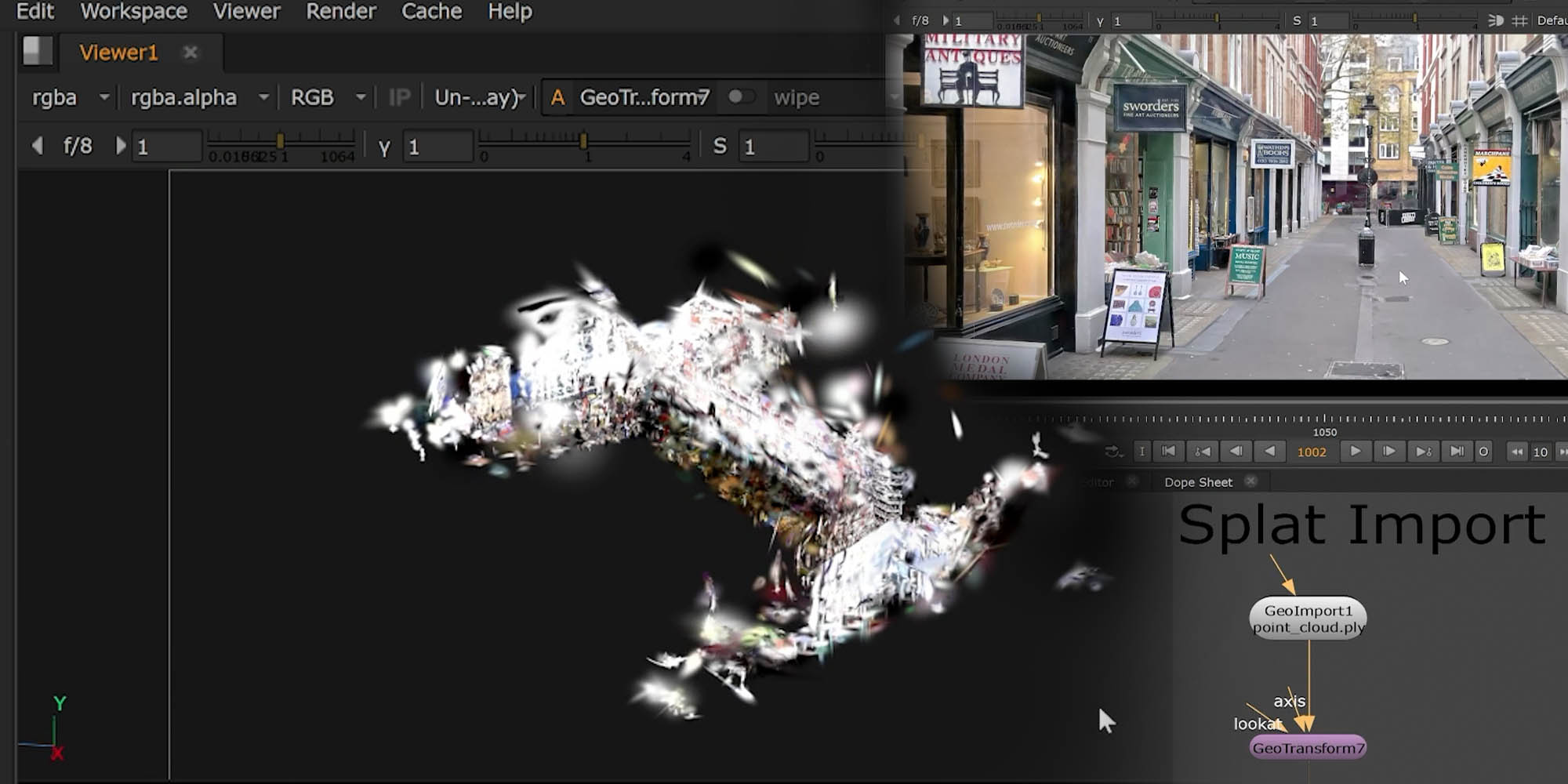Click the gamma slider in Viewer1

(584, 142)
